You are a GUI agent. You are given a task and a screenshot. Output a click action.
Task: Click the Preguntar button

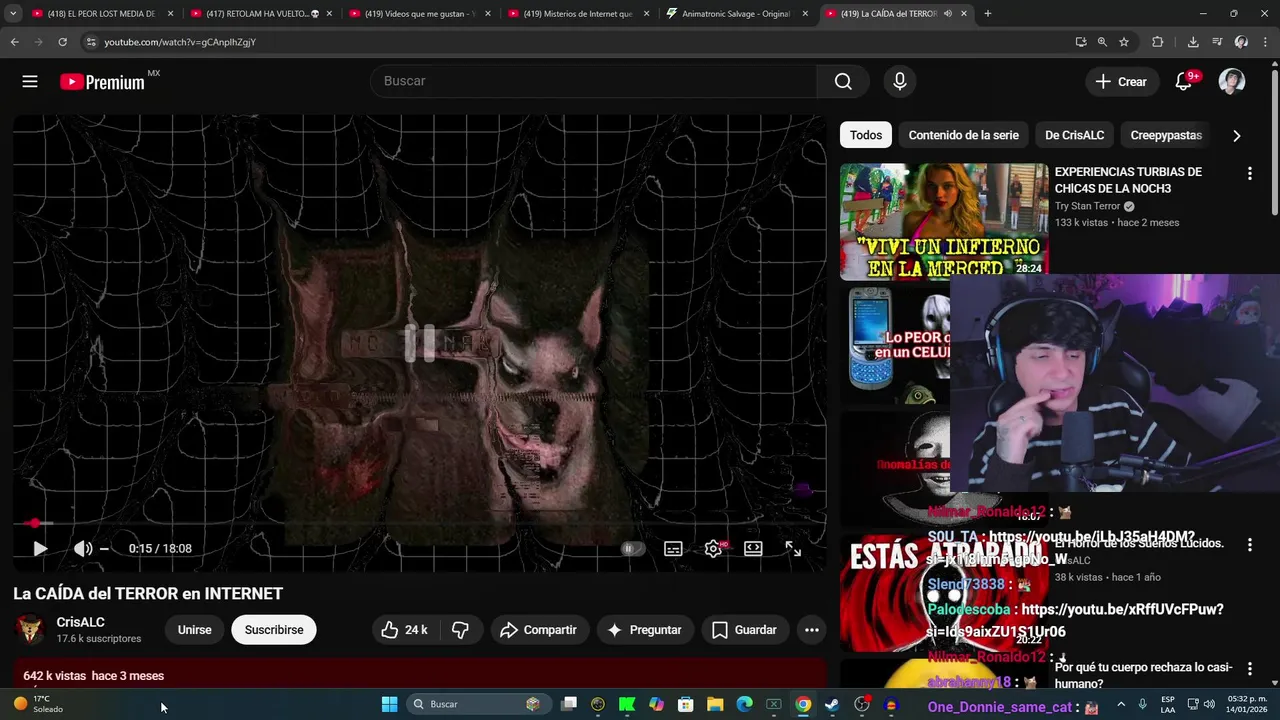point(645,630)
